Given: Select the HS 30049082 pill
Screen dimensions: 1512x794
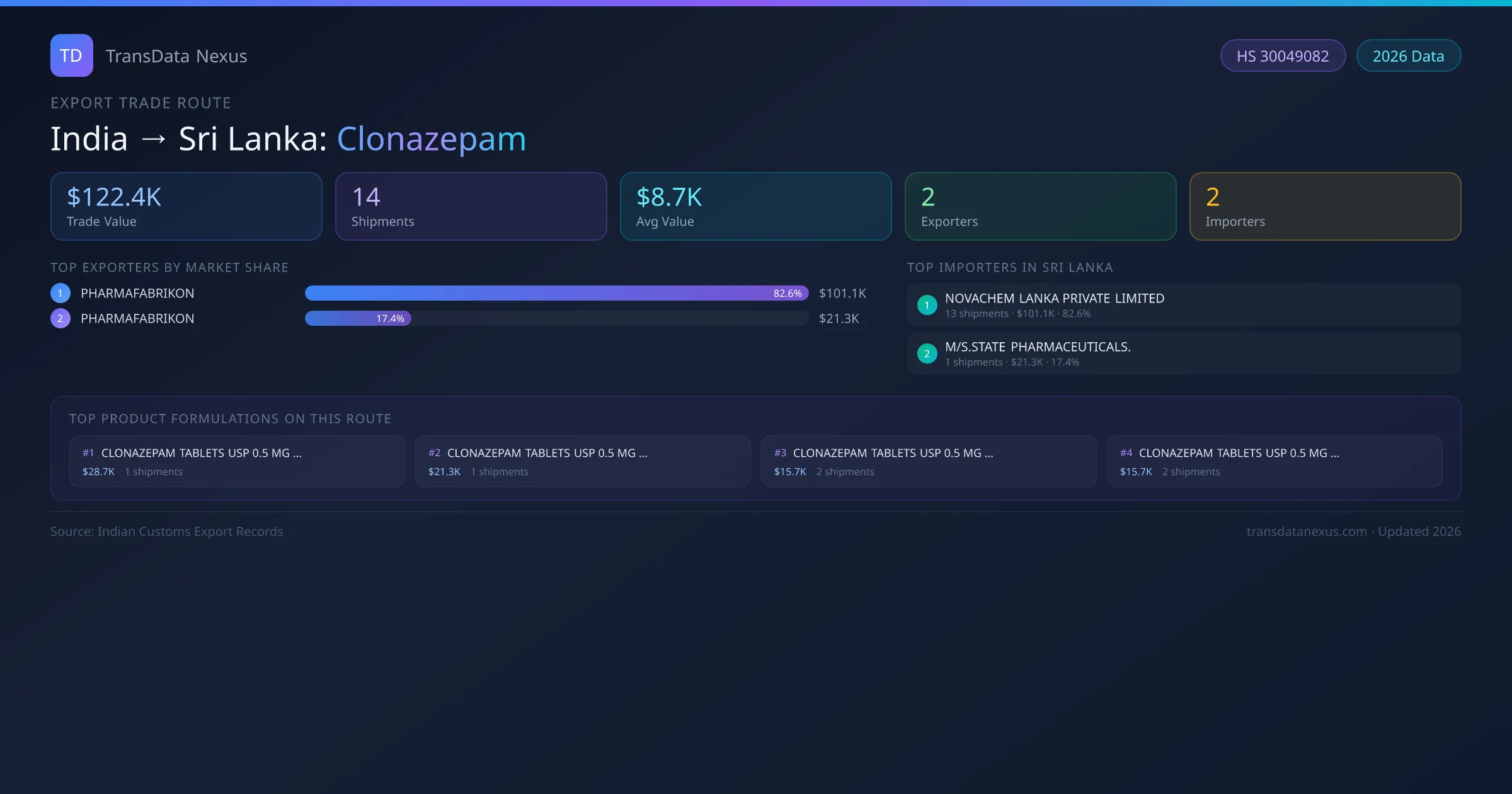Looking at the screenshot, I should tap(1282, 56).
